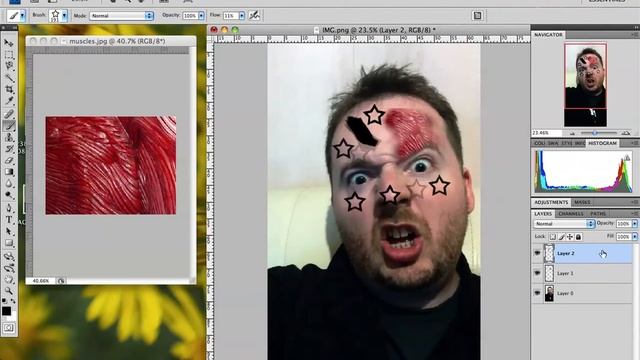Click layer Opacity value field

(623, 224)
